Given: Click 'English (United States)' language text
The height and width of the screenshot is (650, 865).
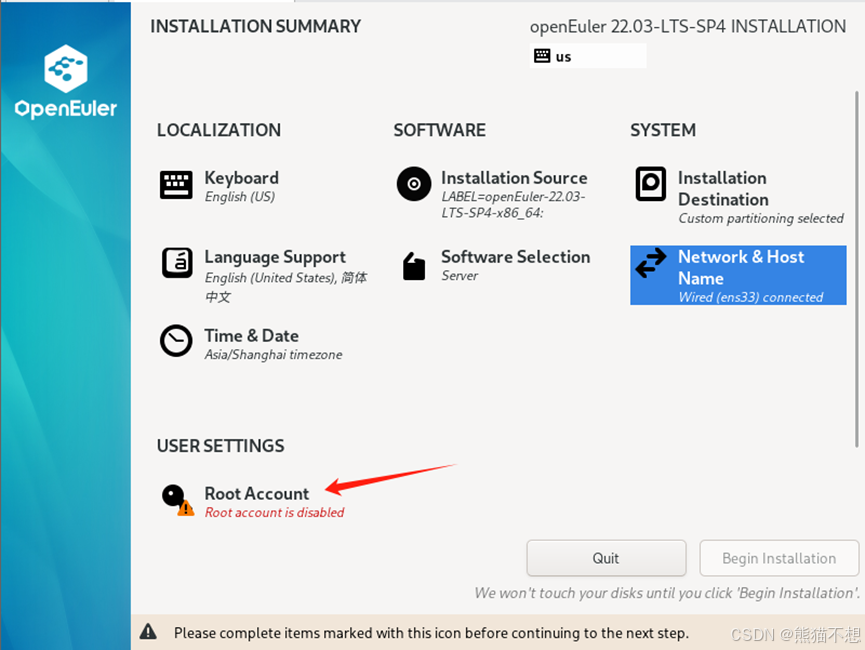Looking at the screenshot, I should pos(270,278).
